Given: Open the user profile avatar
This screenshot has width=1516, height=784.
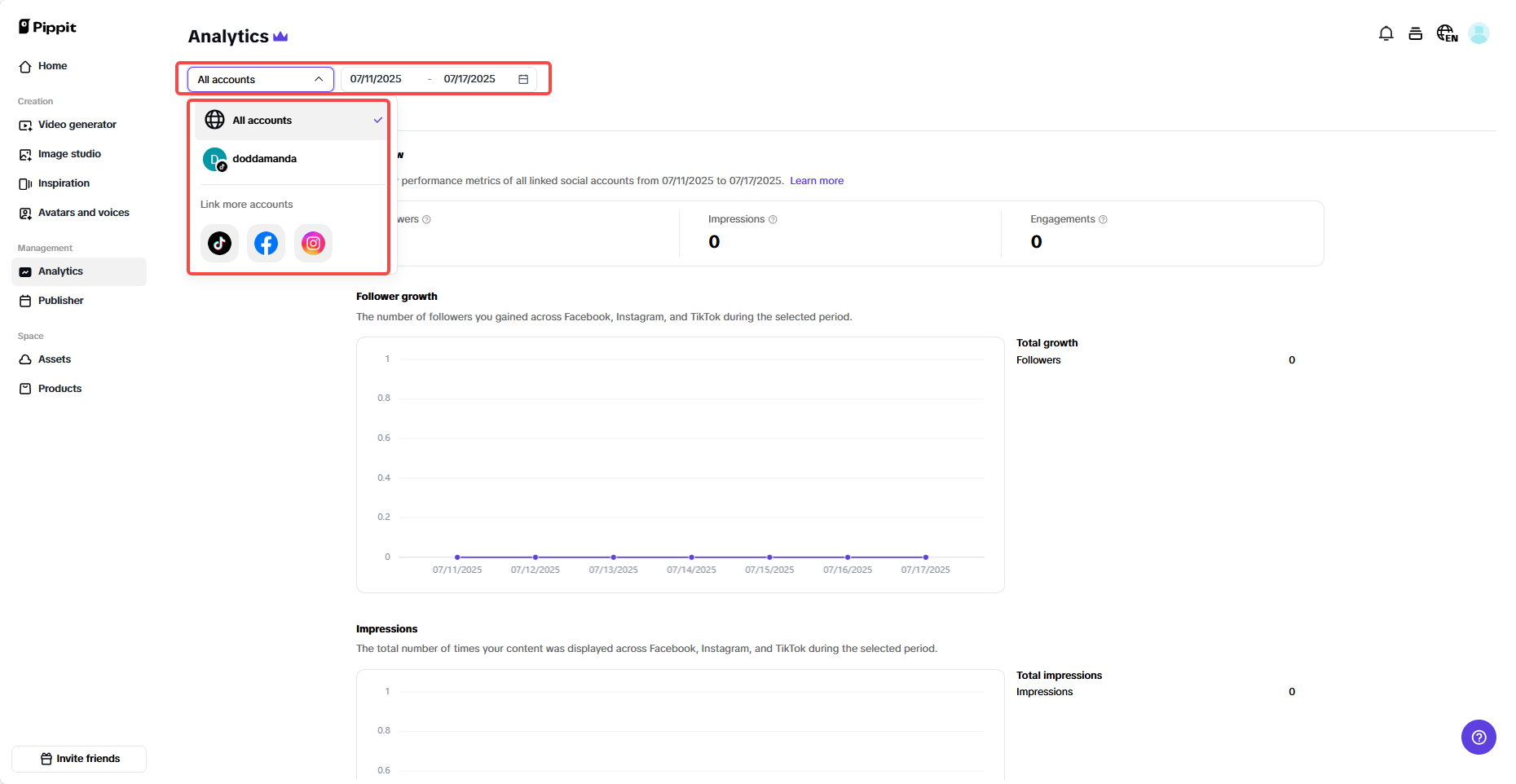Looking at the screenshot, I should coord(1479,33).
